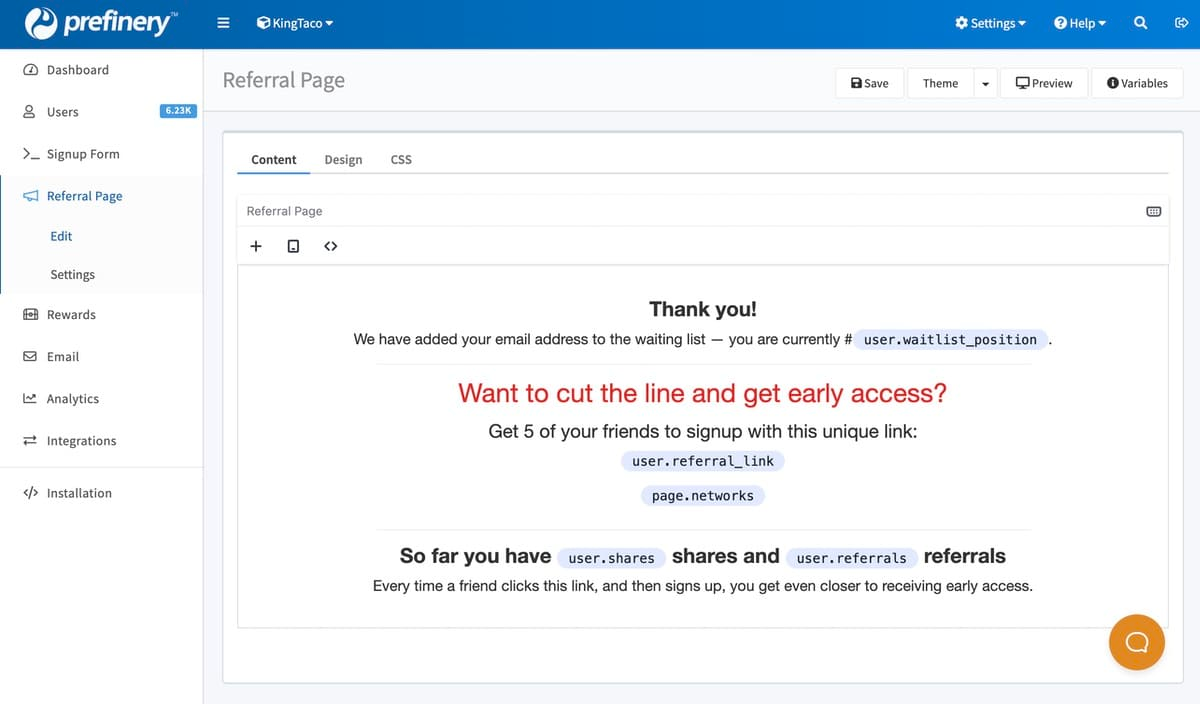The width and height of the screenshot is (1200, 704).
Task: Click the Integrations arrows icon
Action: click(x=30, y=440)
